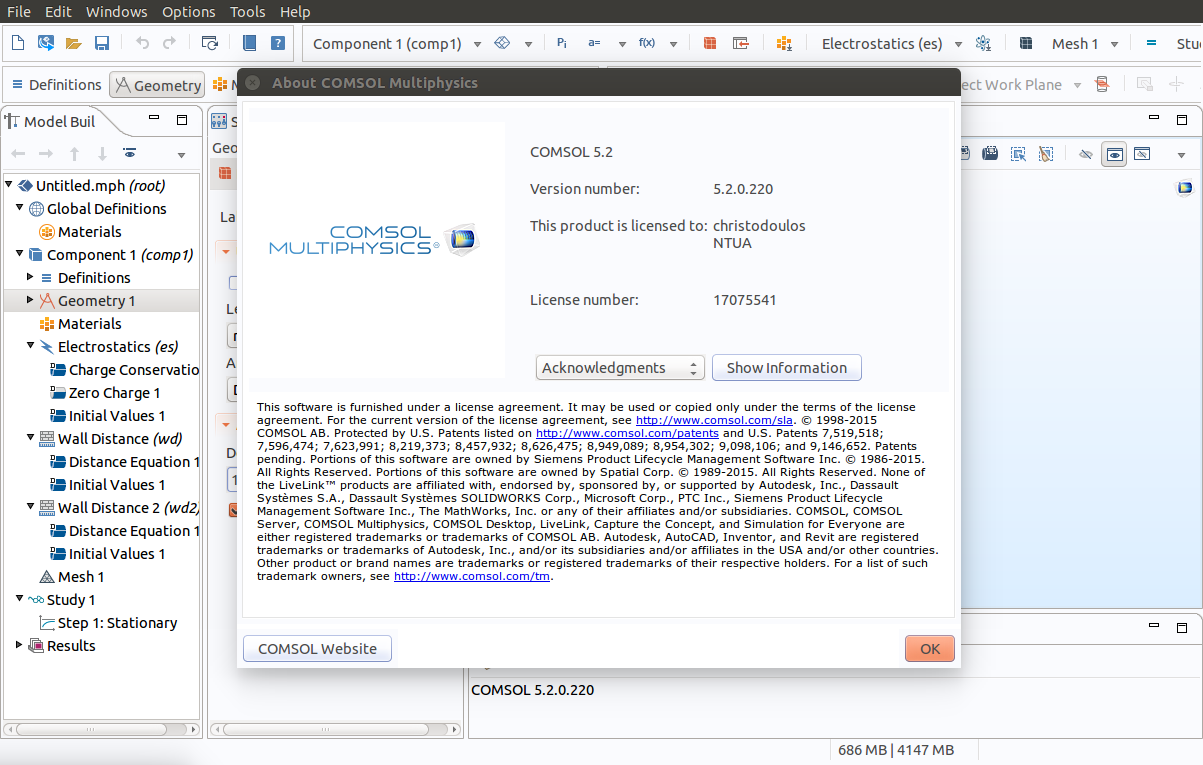Select Step 1: Stationary in tree
The height and width of the screenshot is (765, 1203).
108,622
